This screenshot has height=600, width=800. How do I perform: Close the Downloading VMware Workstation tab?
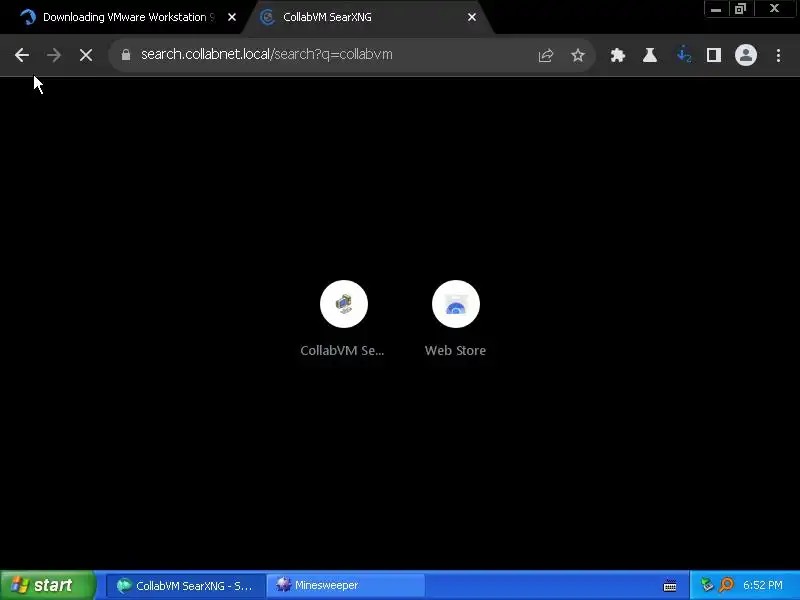232,17
